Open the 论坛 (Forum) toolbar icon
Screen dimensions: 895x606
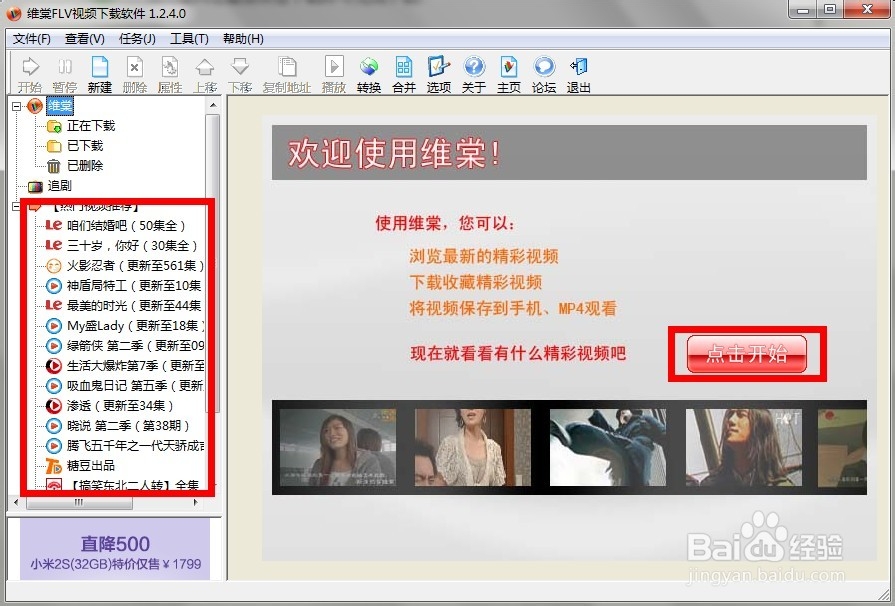543,75
